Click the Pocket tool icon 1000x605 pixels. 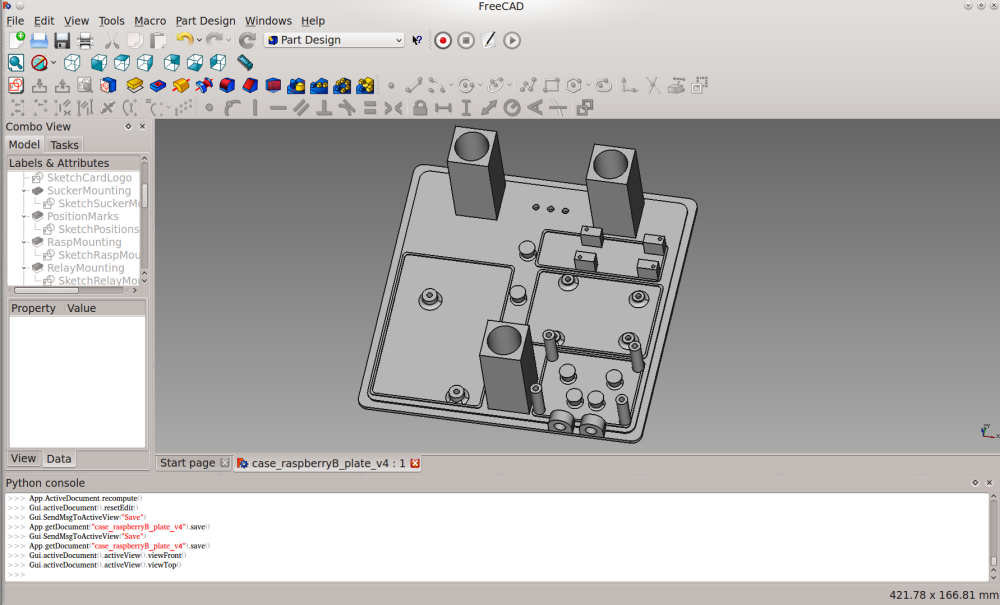click(x=158, y=85)
